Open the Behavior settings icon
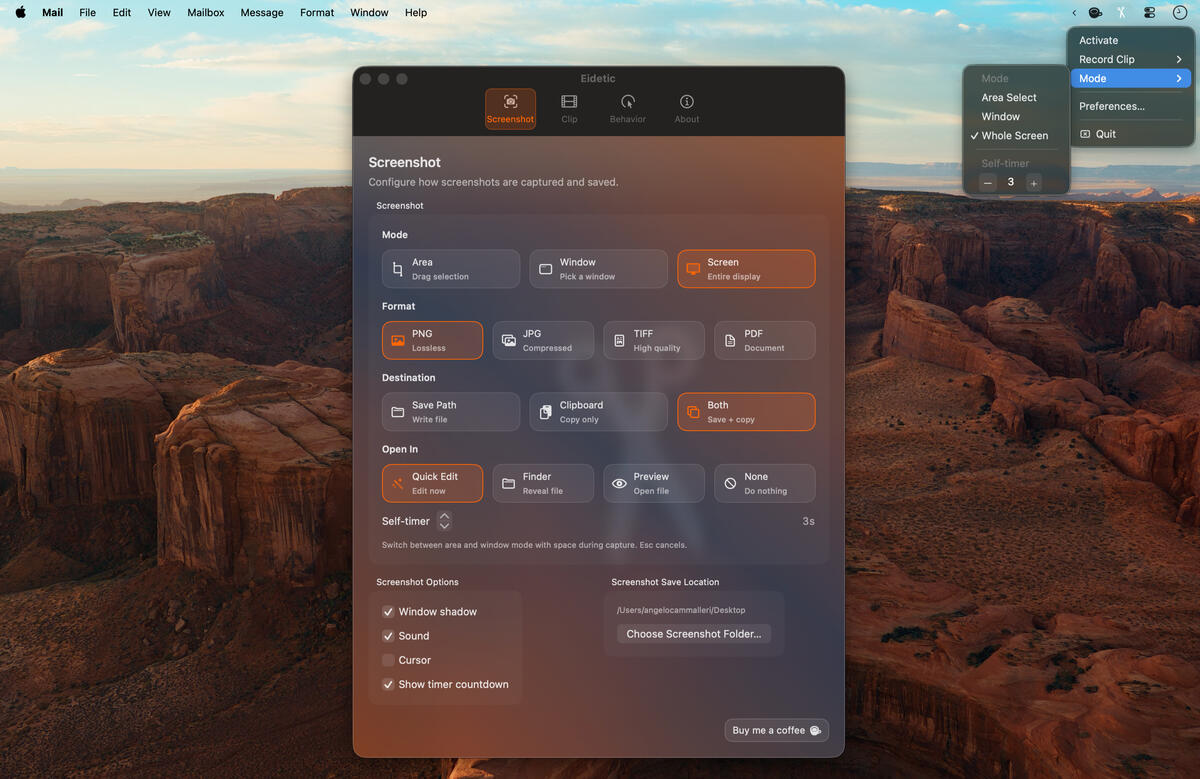This screenshot has height=779, width=1200. (627, 102)
